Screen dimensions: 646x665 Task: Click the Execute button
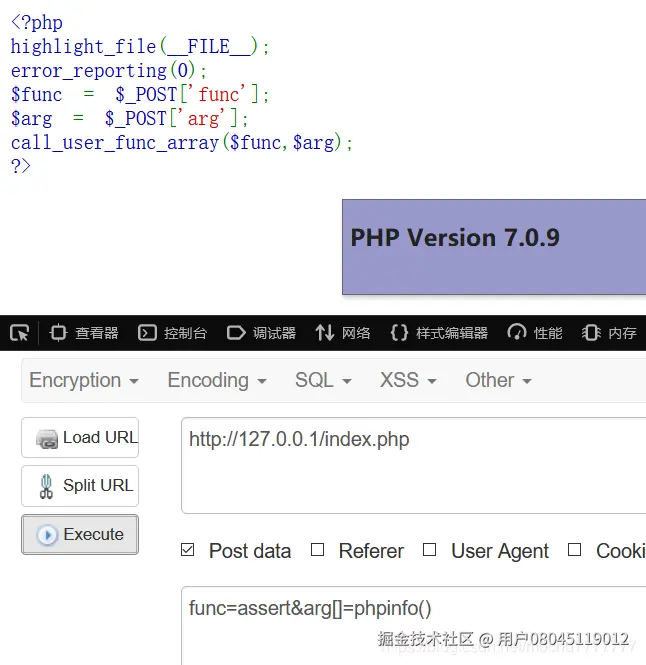pos(80,534)
